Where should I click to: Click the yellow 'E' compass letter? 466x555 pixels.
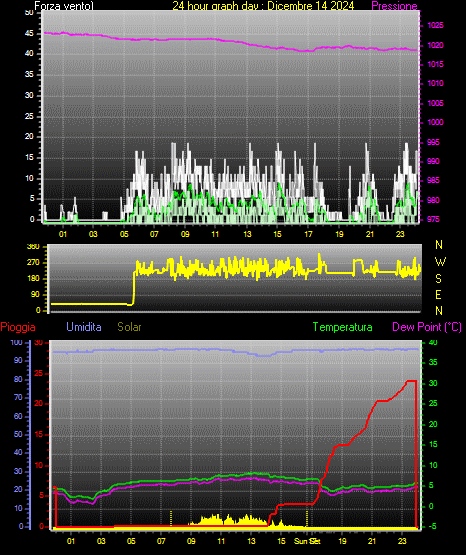438,295
